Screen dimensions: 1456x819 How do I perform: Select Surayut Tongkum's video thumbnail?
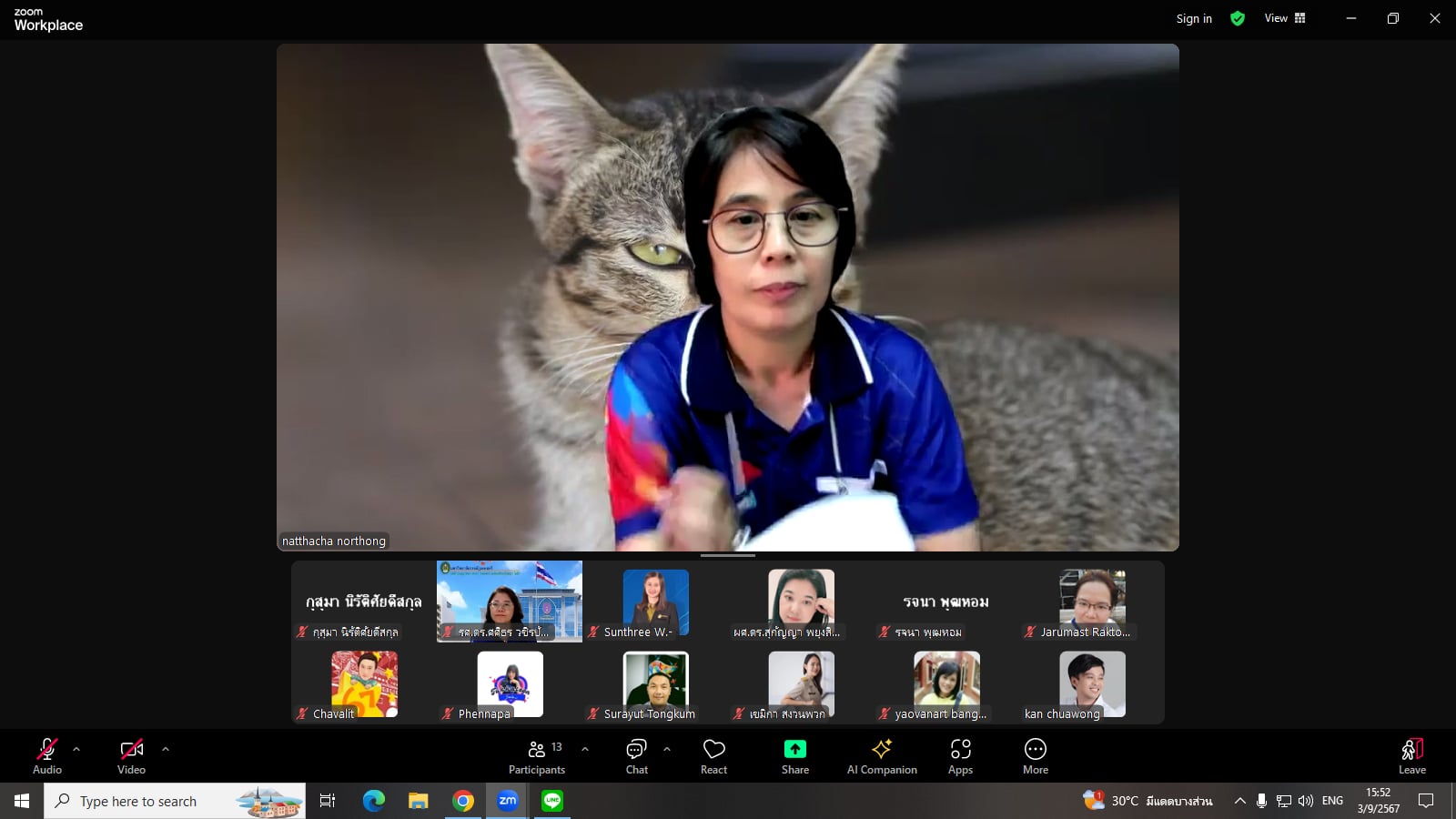pos(655,684)
